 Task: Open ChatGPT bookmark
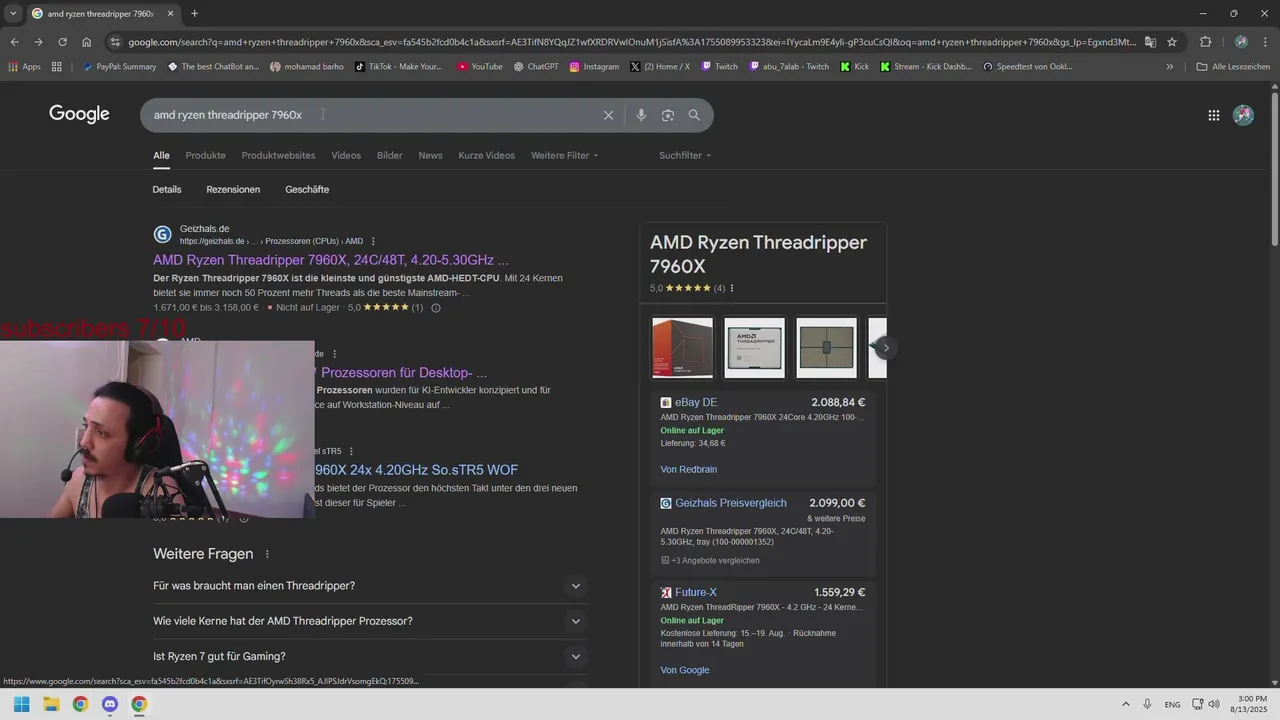536,67
